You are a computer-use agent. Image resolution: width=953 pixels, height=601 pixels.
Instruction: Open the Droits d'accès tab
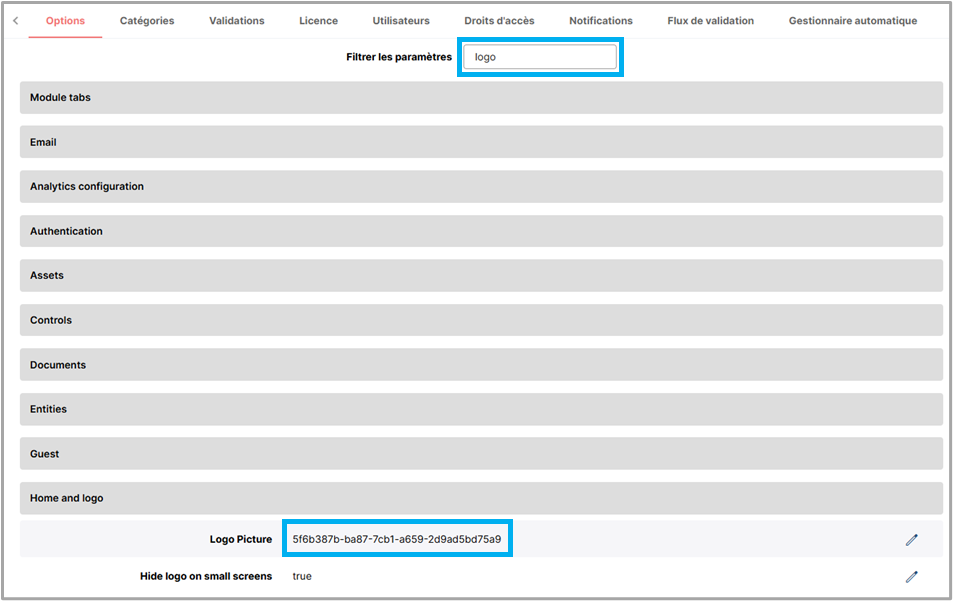pos(499,21)
